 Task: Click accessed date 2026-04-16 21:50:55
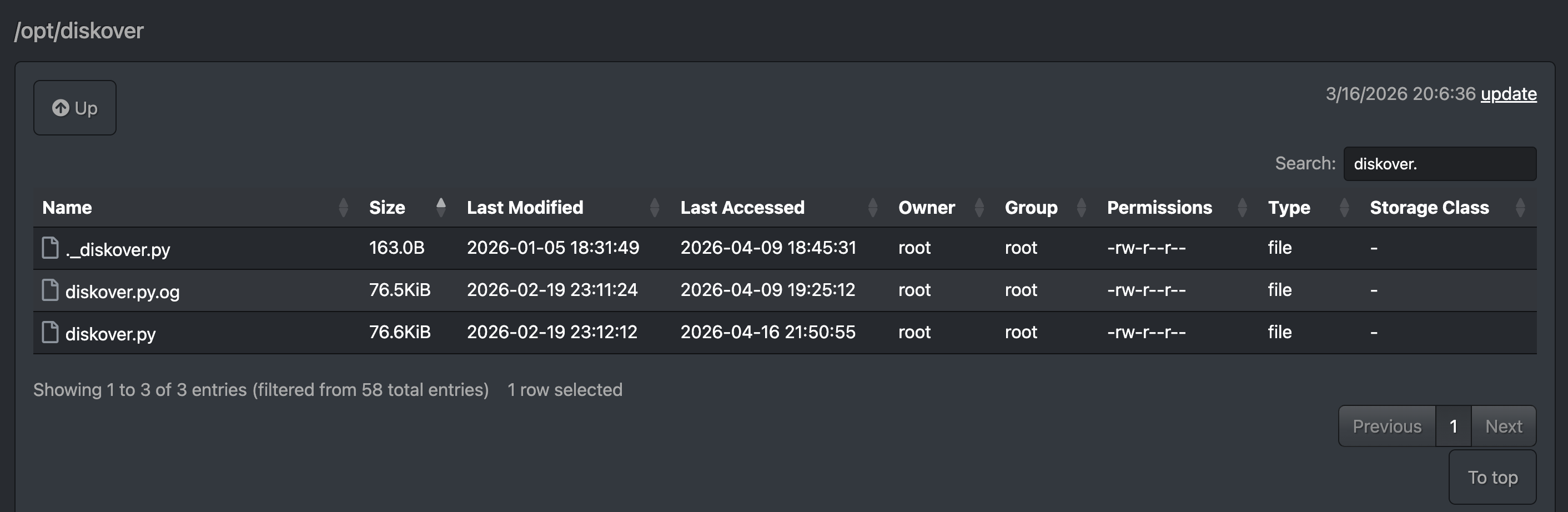767,332
